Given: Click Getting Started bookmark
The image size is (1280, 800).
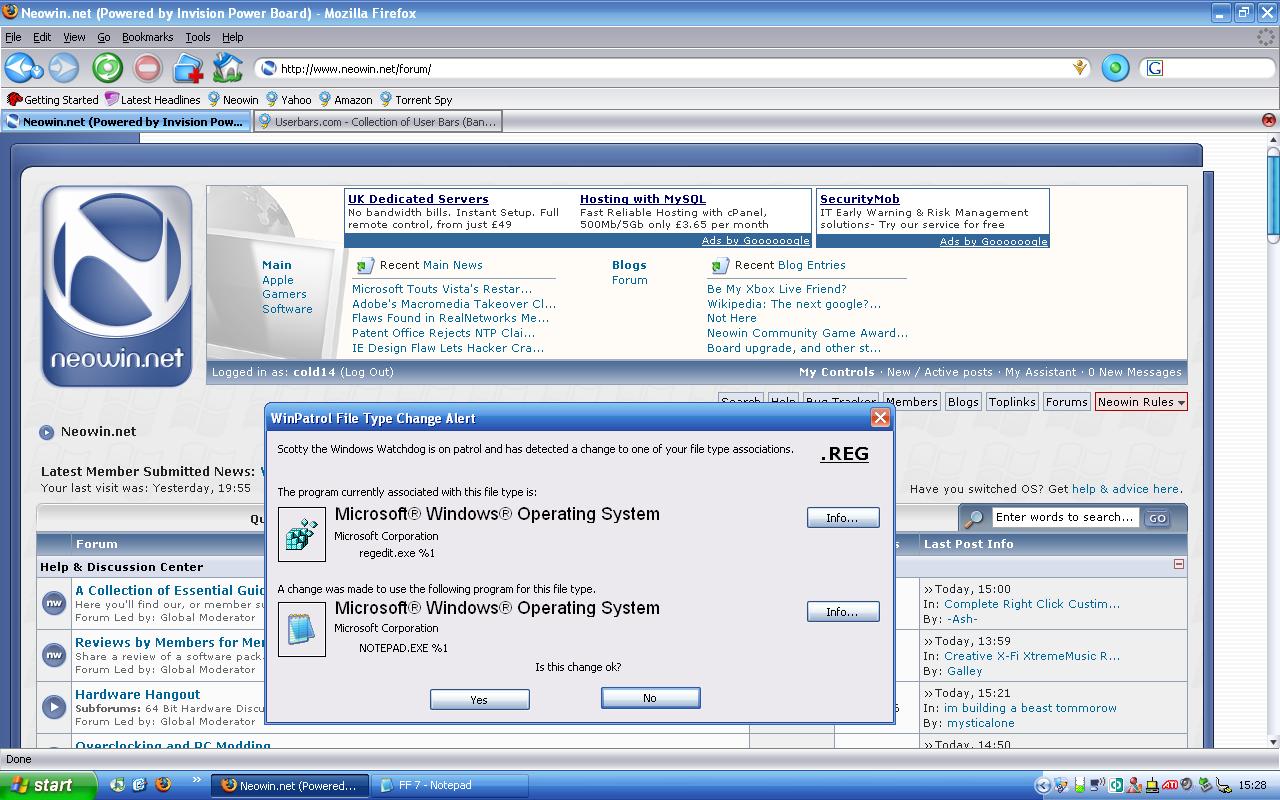Looking at the screenshot, I should click(53, 100).
